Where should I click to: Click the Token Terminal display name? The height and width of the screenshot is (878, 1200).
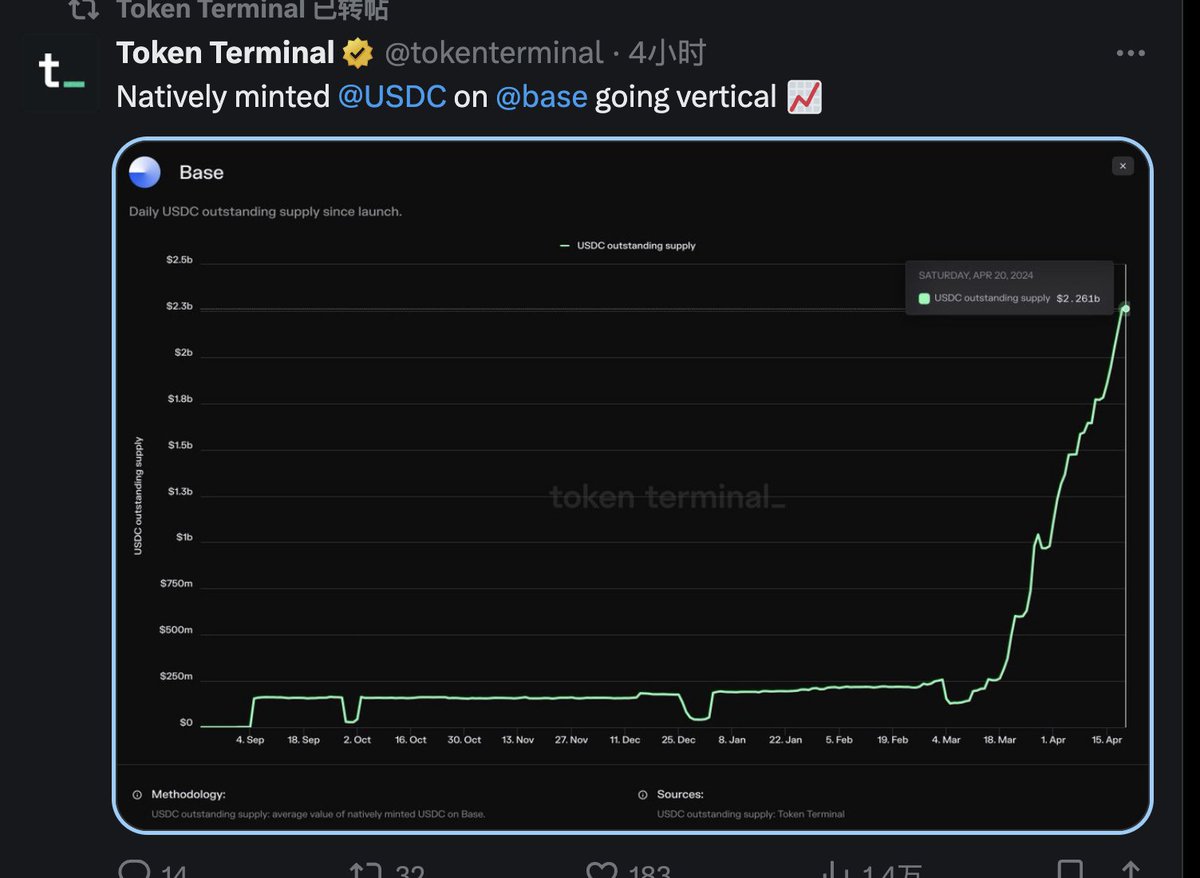point(225,53)
